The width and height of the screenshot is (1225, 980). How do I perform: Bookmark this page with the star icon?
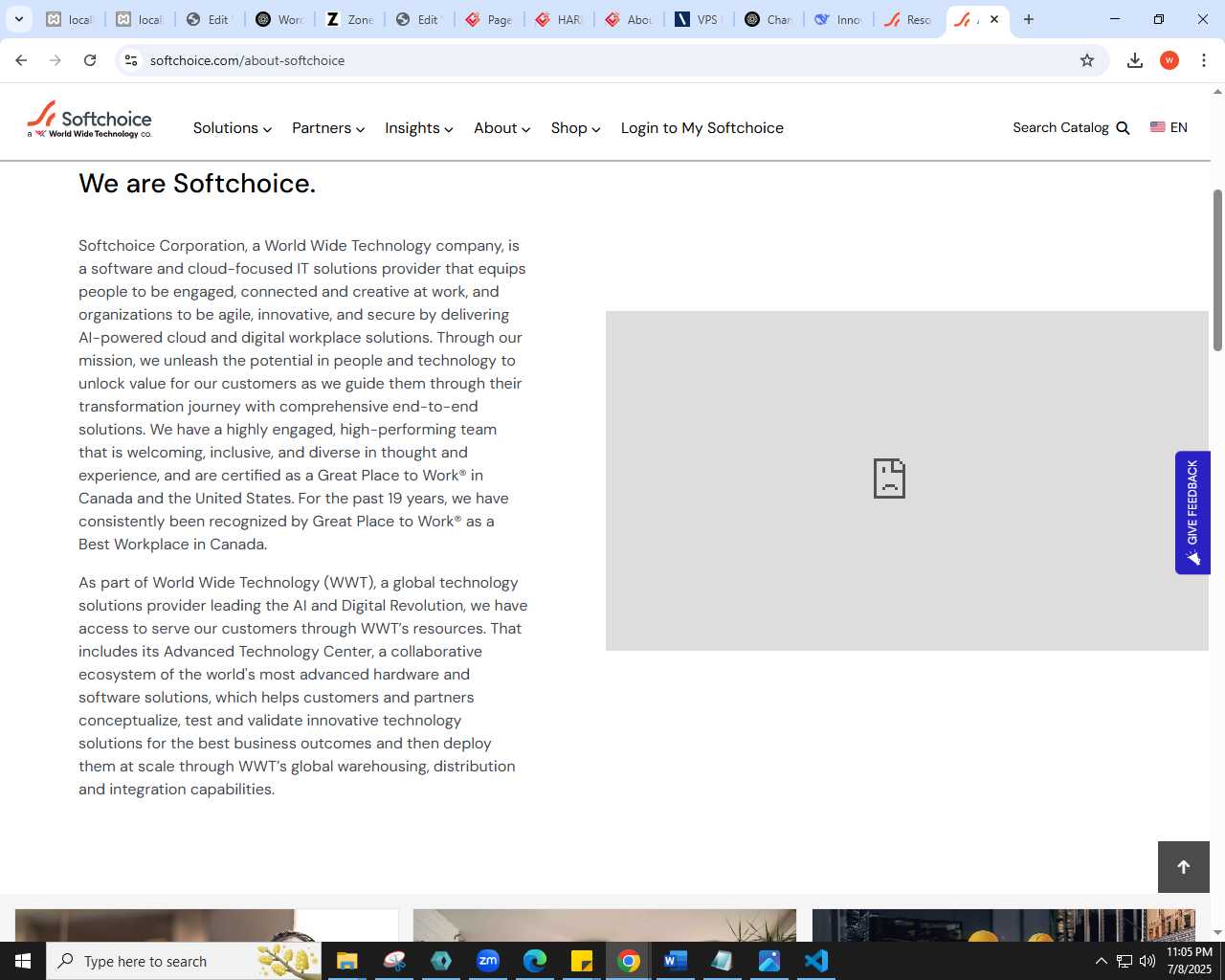click(x=1087, y=60)
